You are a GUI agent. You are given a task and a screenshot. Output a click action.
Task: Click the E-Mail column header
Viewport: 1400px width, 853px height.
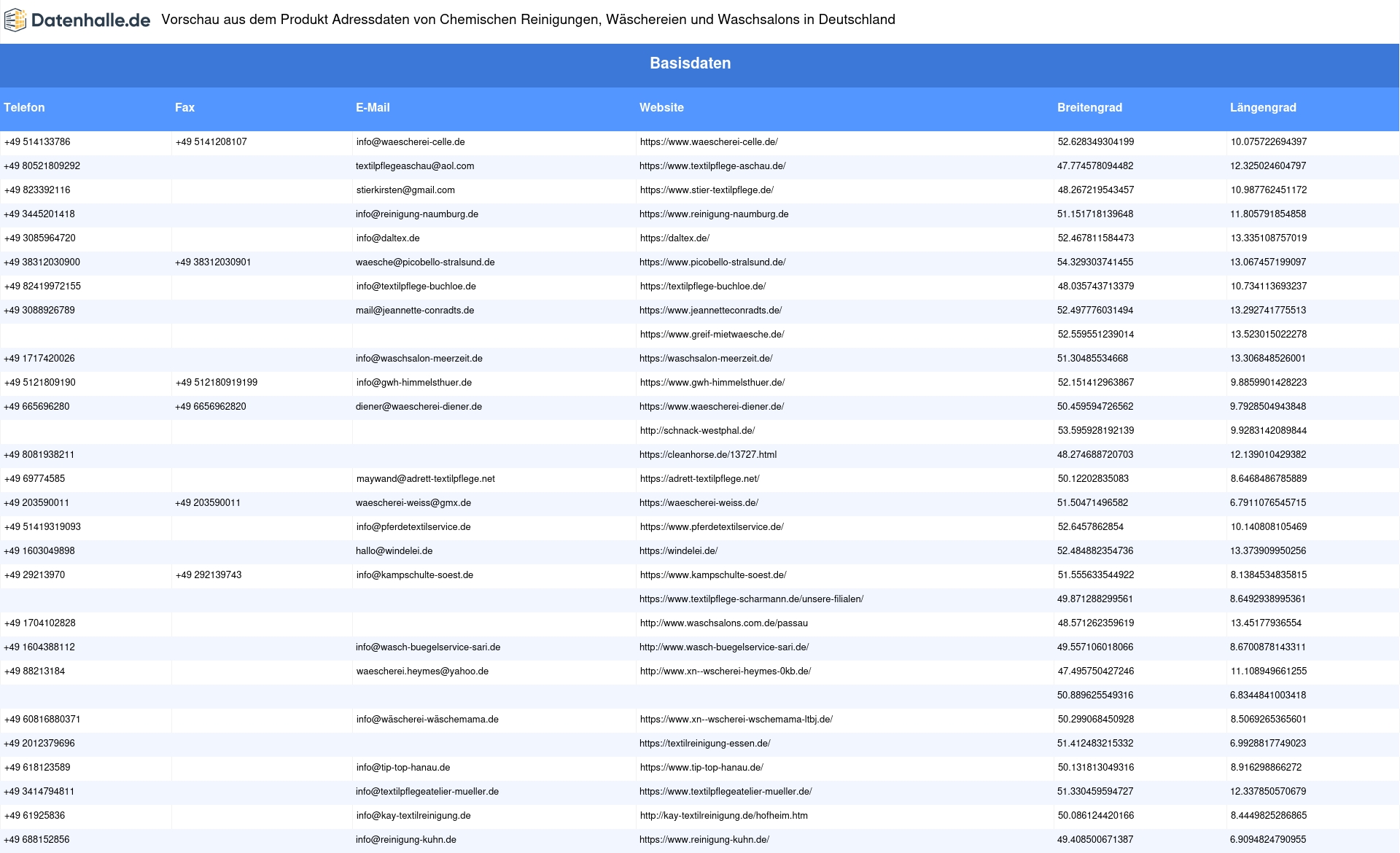(373, 108)
